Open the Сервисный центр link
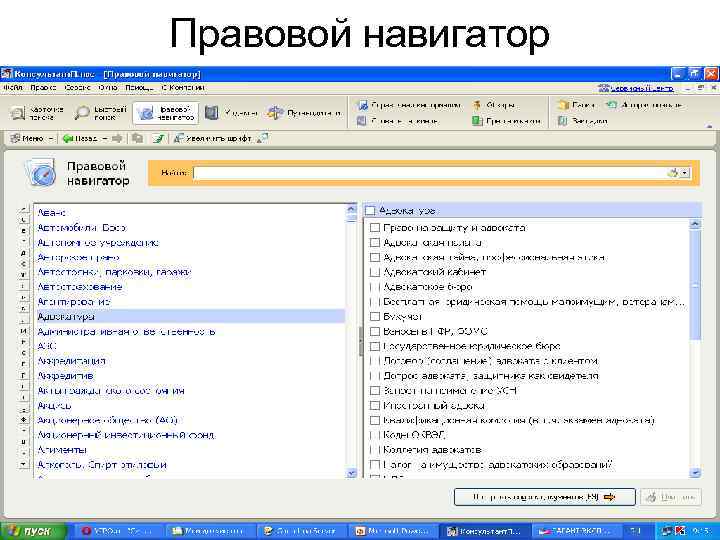Image resolution: width=720 pixels, height=540 pixels. [636, 88]
